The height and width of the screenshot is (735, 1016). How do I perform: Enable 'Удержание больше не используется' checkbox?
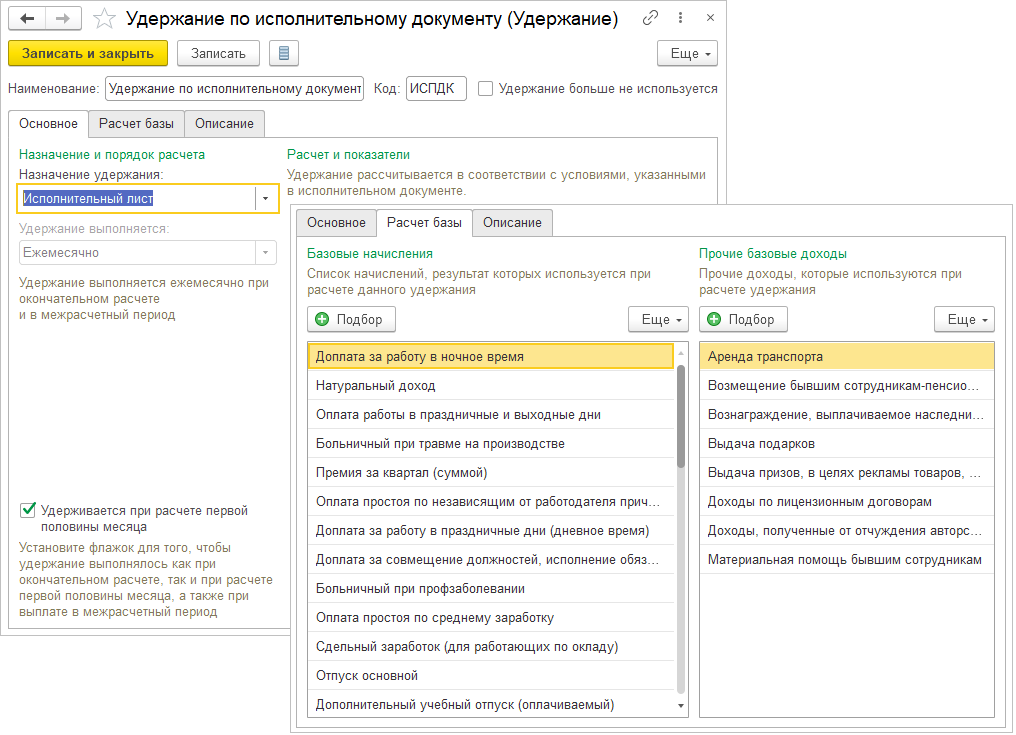click(x=486, y=88)
